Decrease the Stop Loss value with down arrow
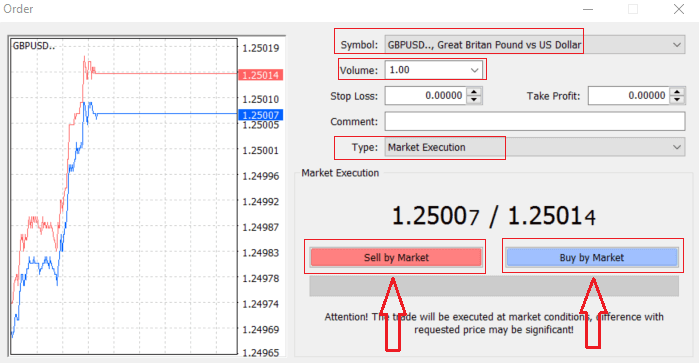Viewport: 699px width, 363px height. click(474, 99)
